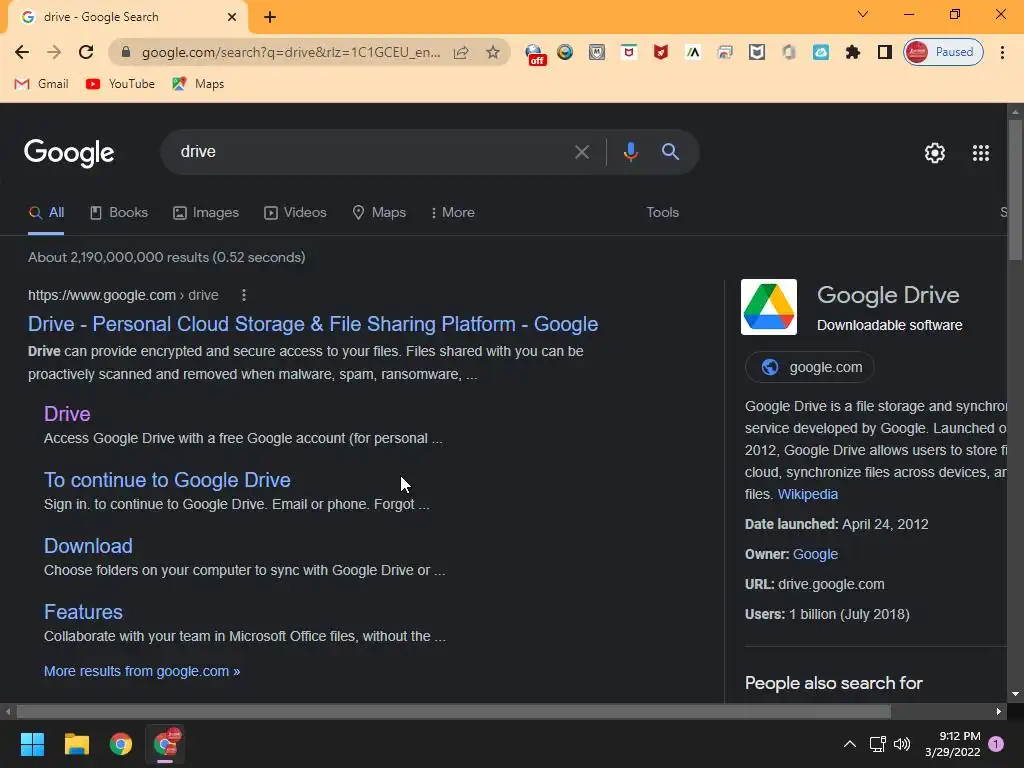Open the Maps bookmark

(x=198, y=84)
